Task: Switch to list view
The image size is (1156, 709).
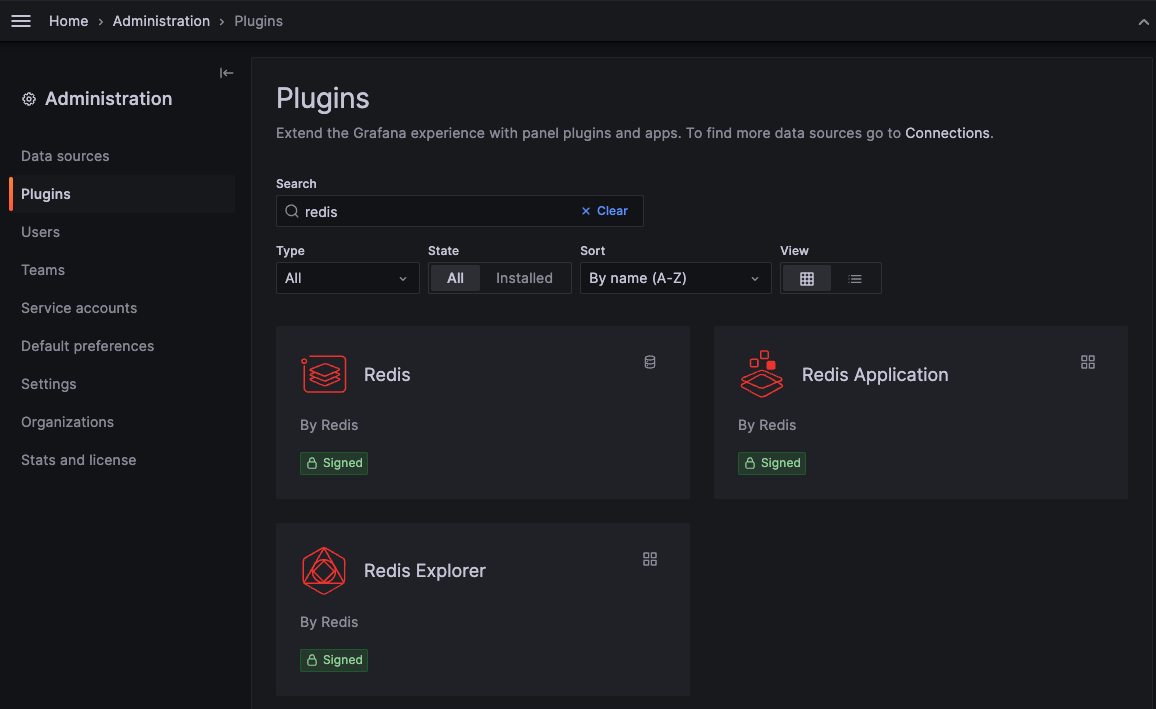Action: (x=855, y=279)
